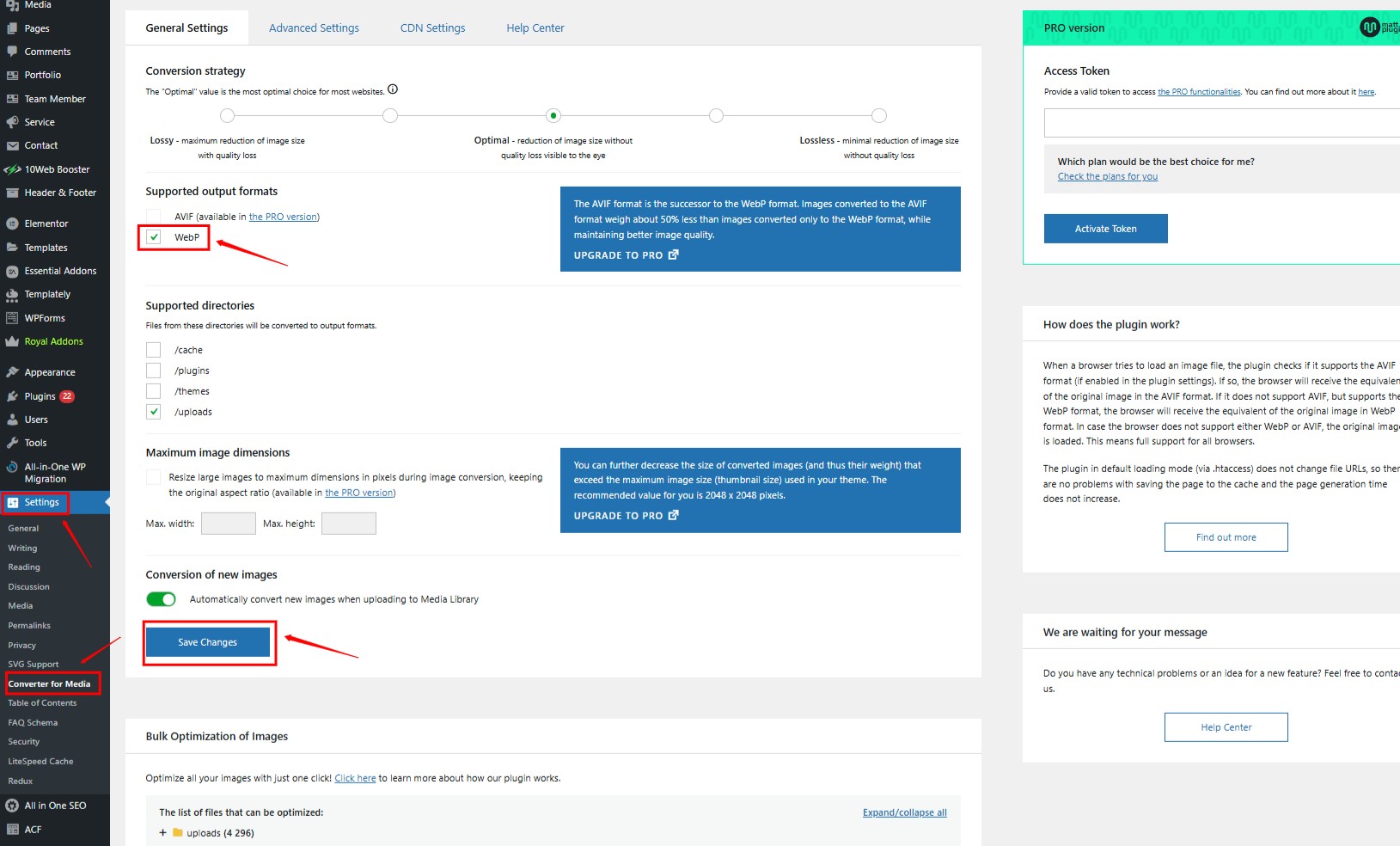Click the Pages sidebar icon

point(12,28)
